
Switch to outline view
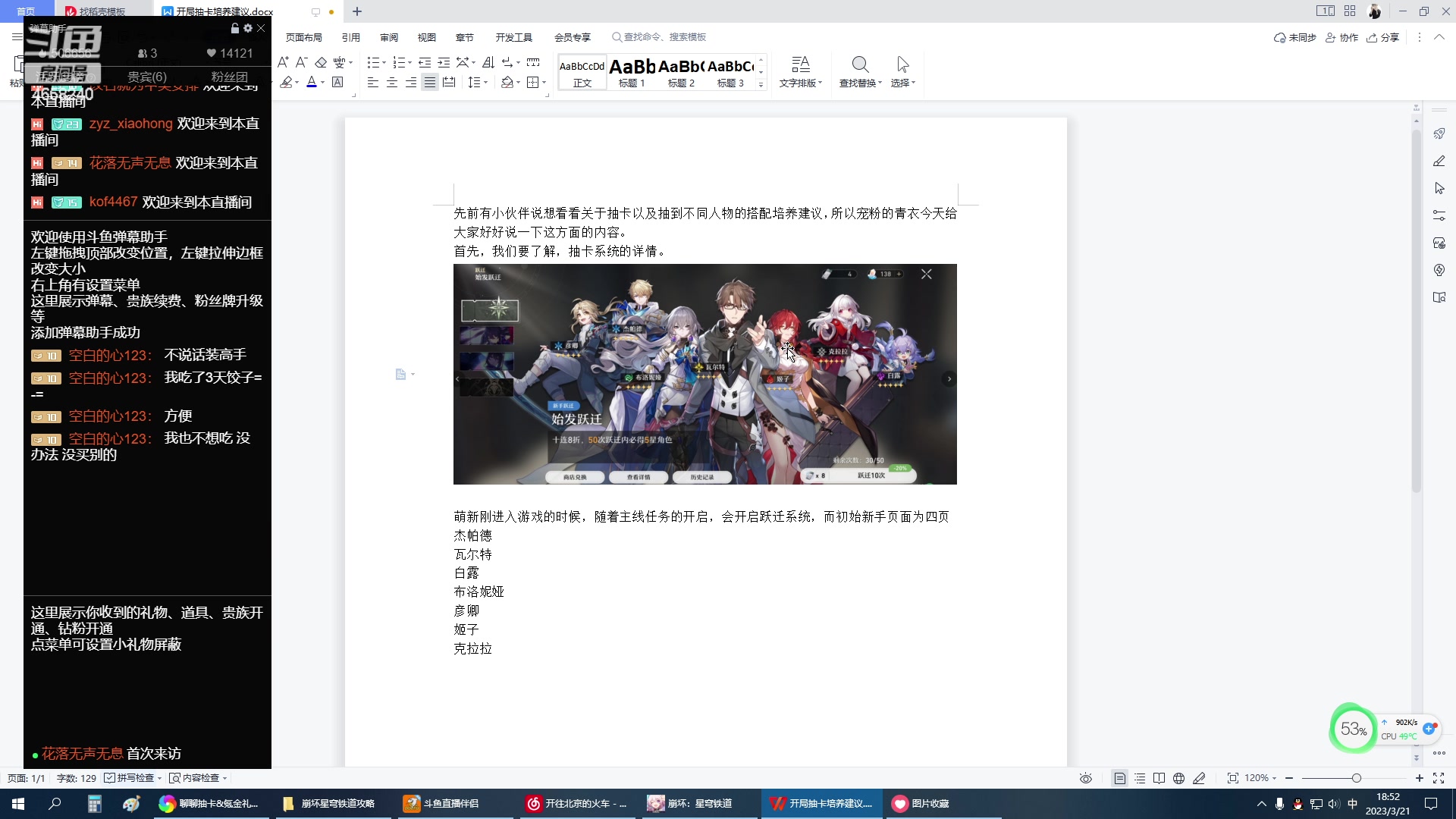click(1140, 778)
